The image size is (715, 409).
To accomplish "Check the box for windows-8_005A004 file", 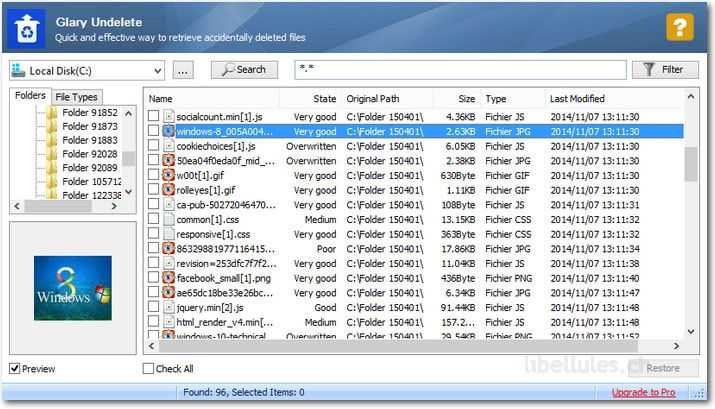I will click(154, 130).
